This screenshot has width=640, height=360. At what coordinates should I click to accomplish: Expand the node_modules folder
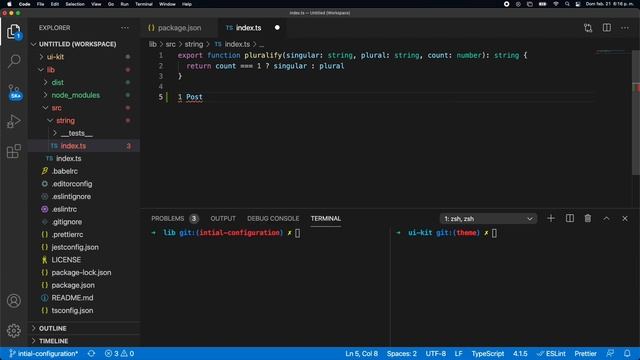coord(76,95)
